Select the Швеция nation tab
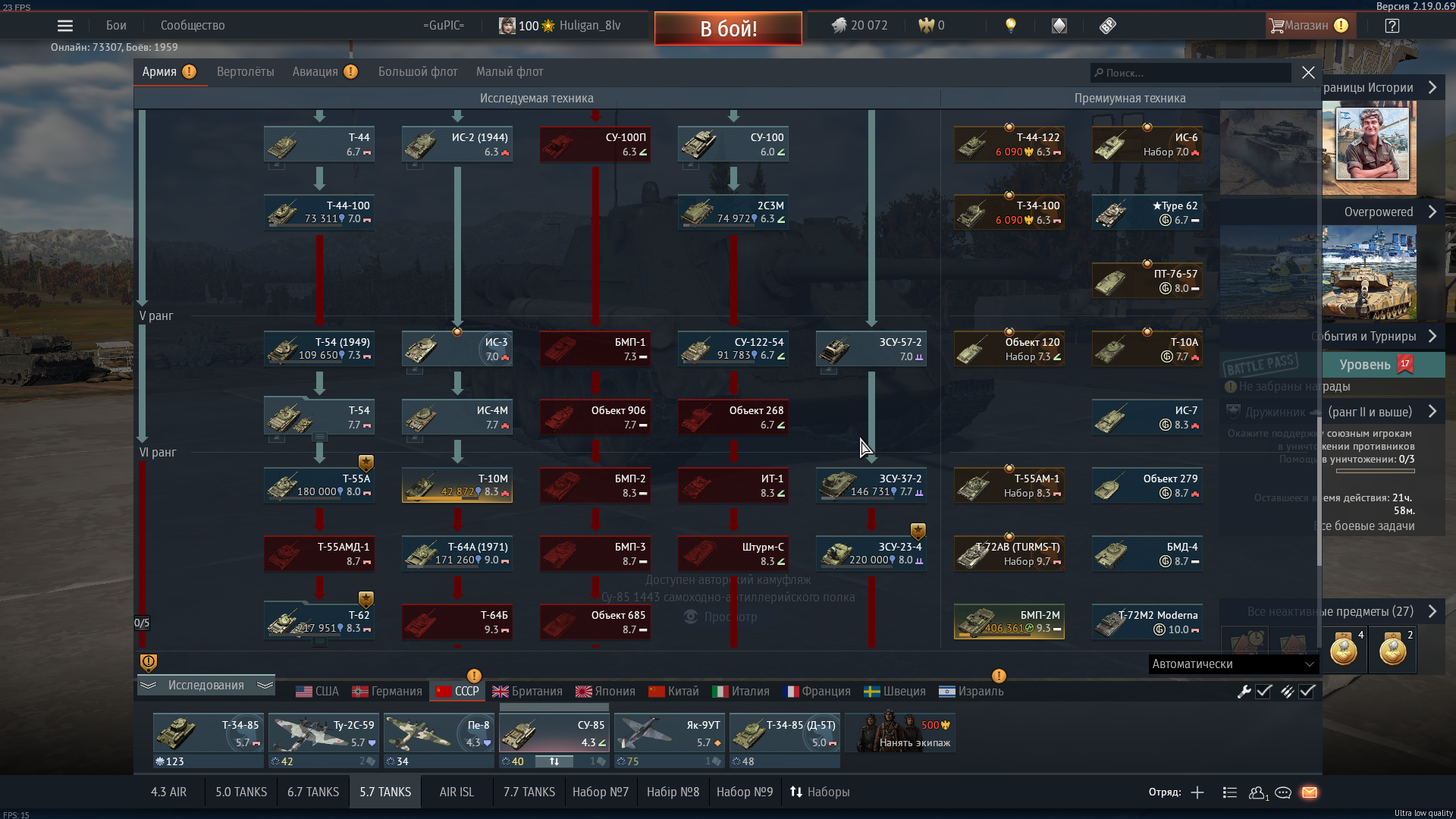1456x819 pixels. click(895, 692)
